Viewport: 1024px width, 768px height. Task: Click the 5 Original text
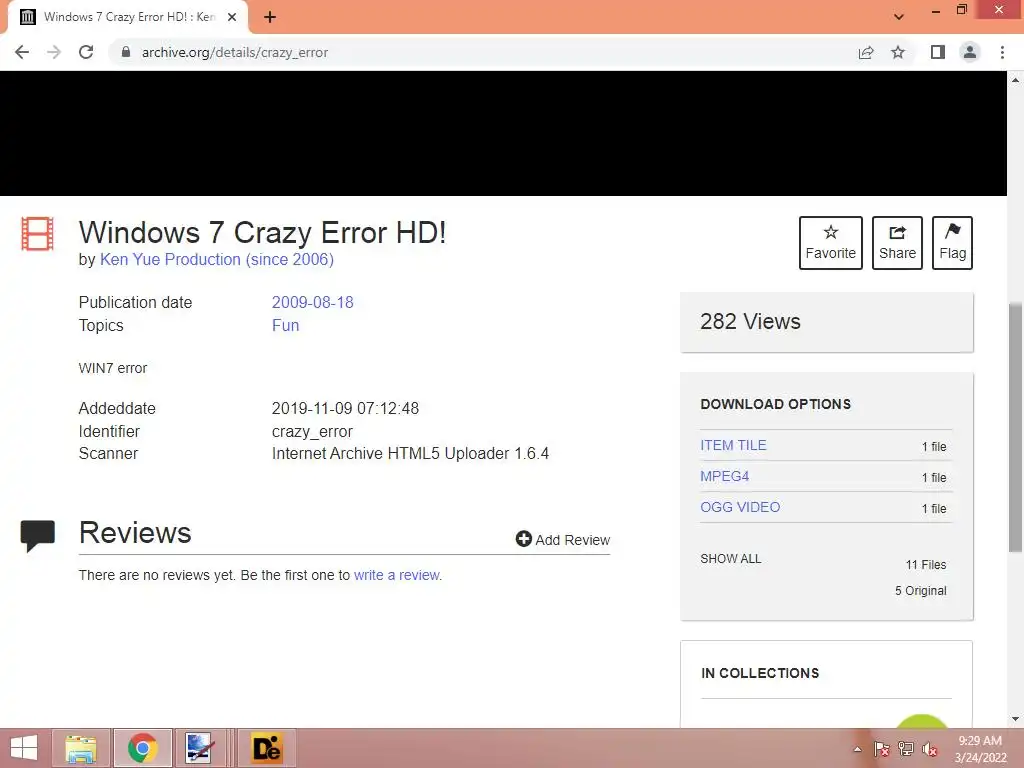click(x=921, y=590)
